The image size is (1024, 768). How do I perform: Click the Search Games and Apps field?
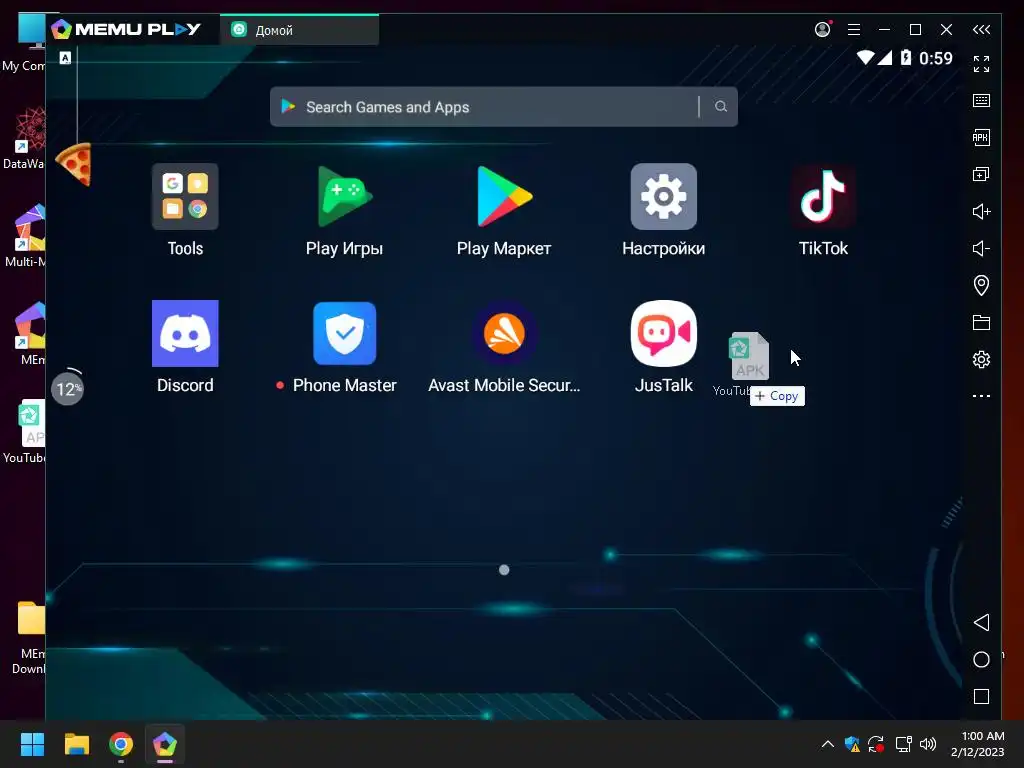(504, 106)
